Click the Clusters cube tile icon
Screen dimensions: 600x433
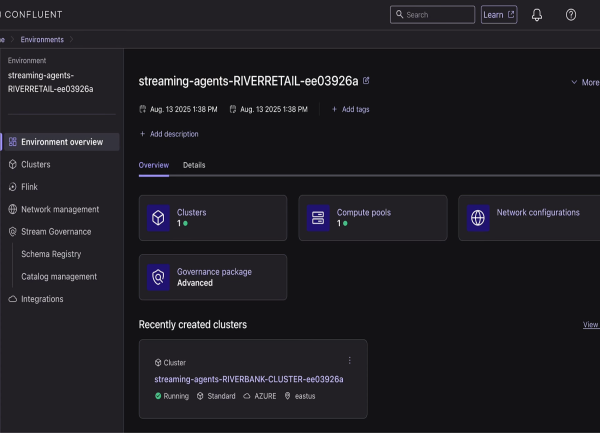(158, 217)
